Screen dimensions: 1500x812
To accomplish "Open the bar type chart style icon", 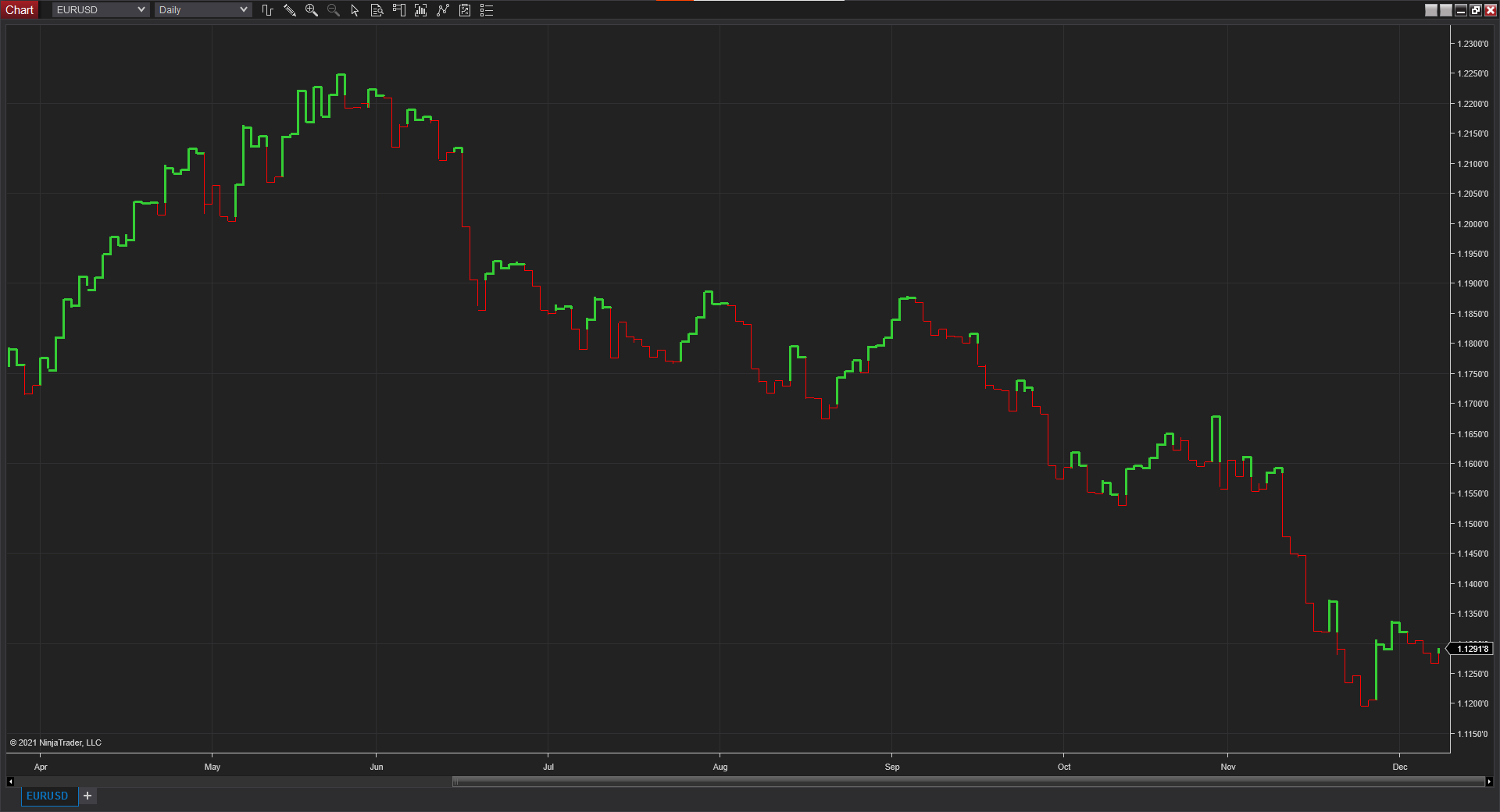I will 267,10.
